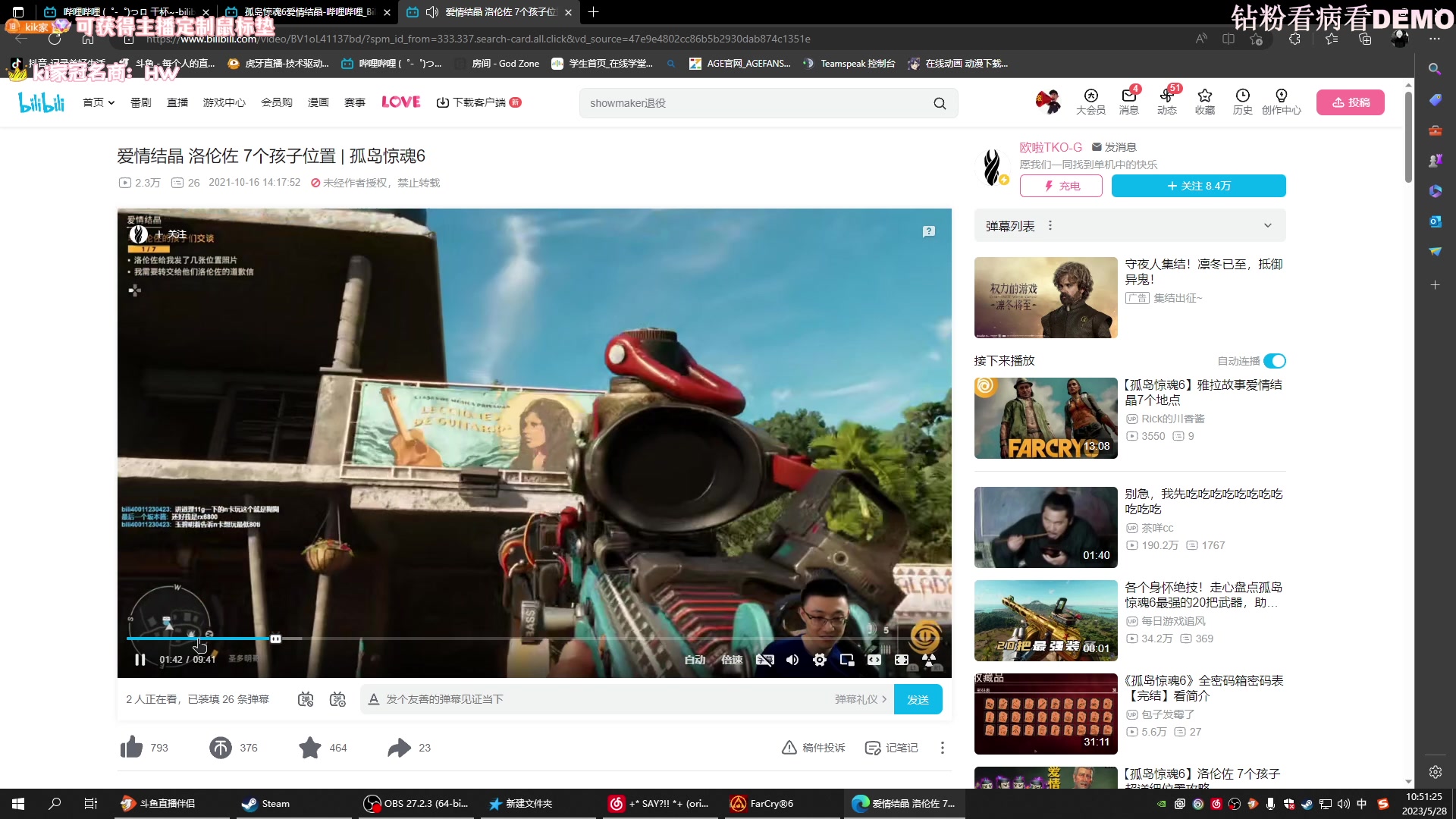Image resolution: width=1456 pixels, height=819 pixels.
Task: Switch to the 孤岛惊魂6爱情结晶 browser tab
Action: click(x=309, y=12)
